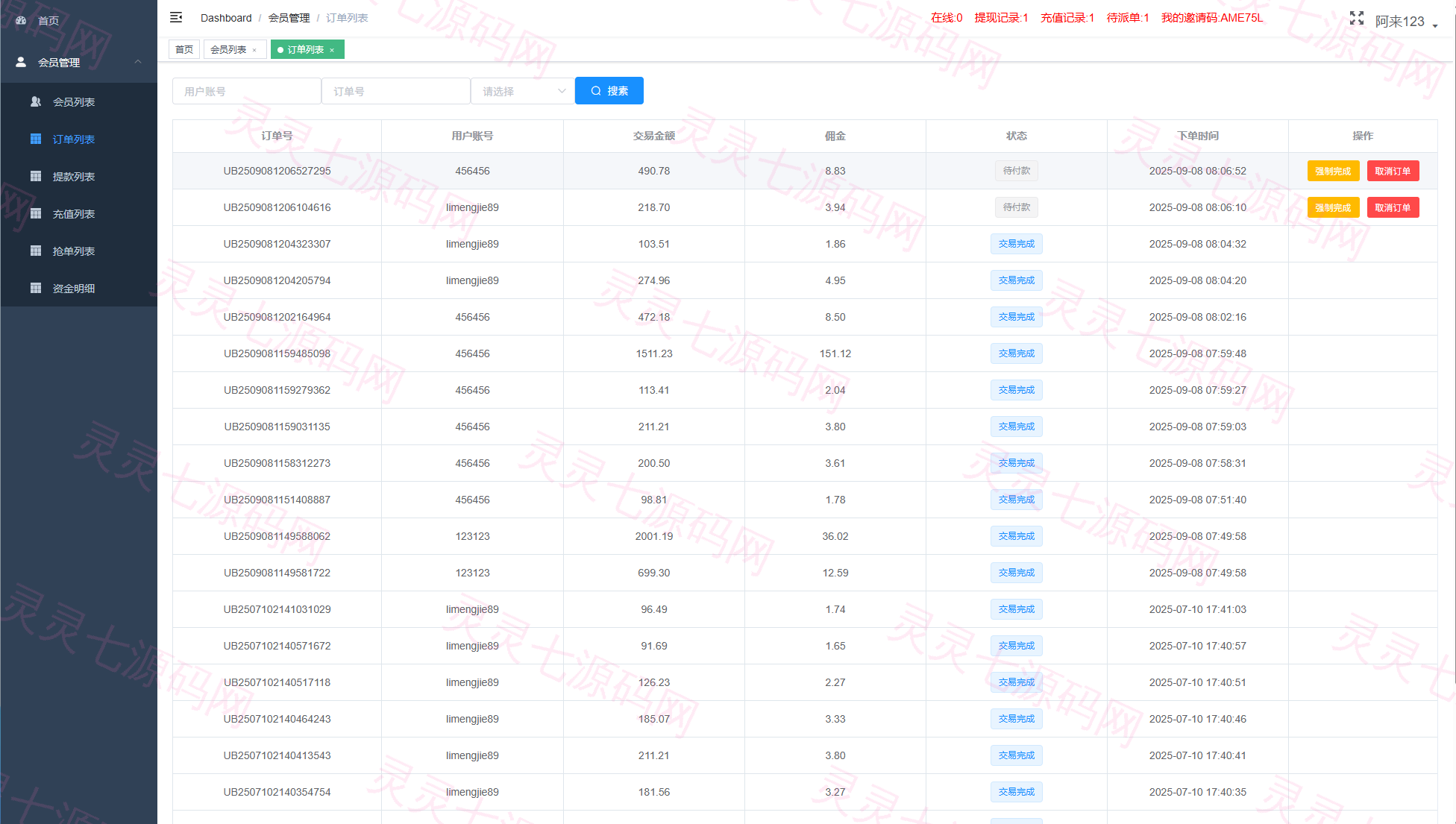This screenshot has height=824, width=1456.
Task: Click amount 126.23 cell
Action: click(654, 682)
